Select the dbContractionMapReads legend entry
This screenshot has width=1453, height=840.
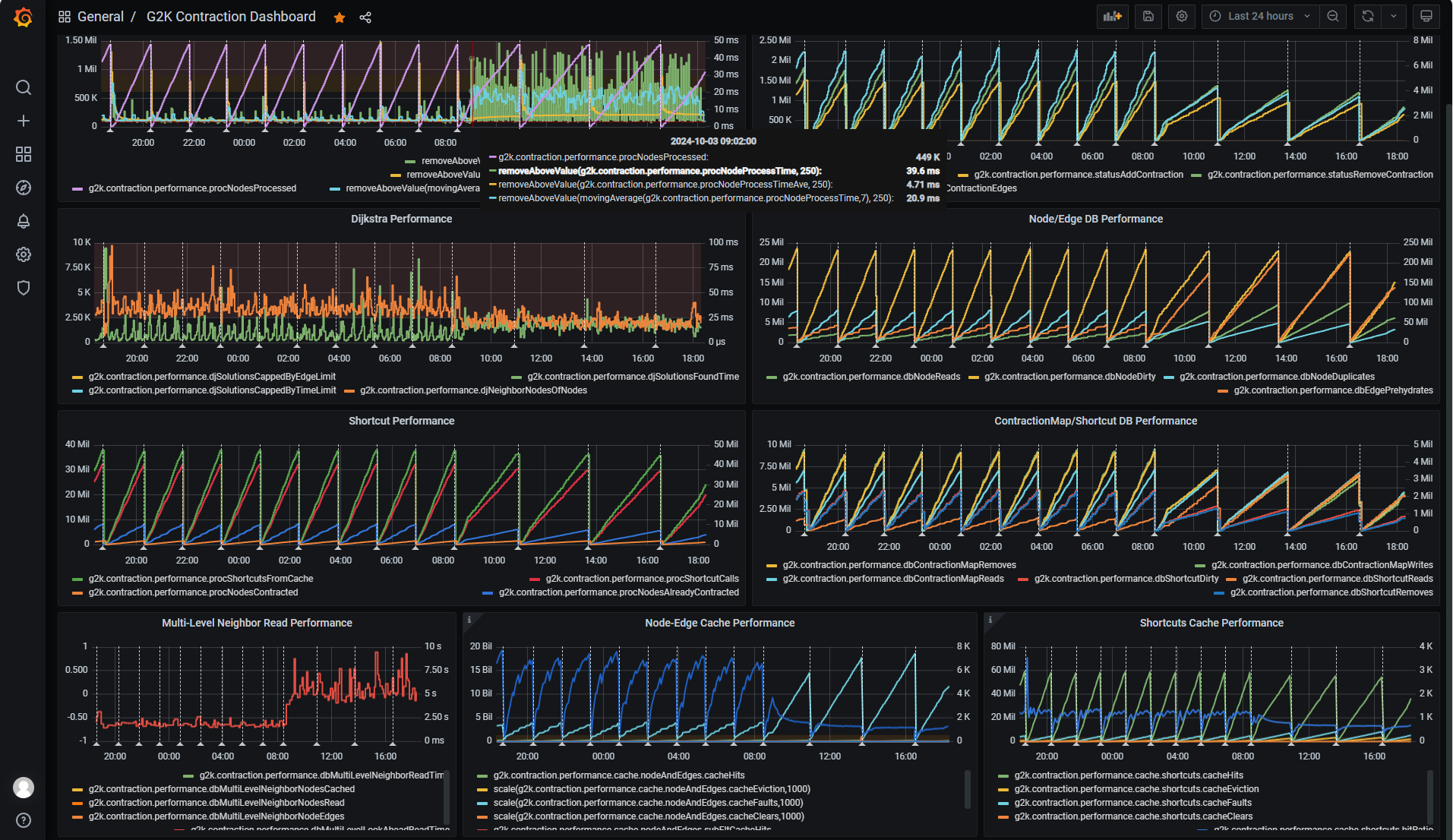[893, 579]
